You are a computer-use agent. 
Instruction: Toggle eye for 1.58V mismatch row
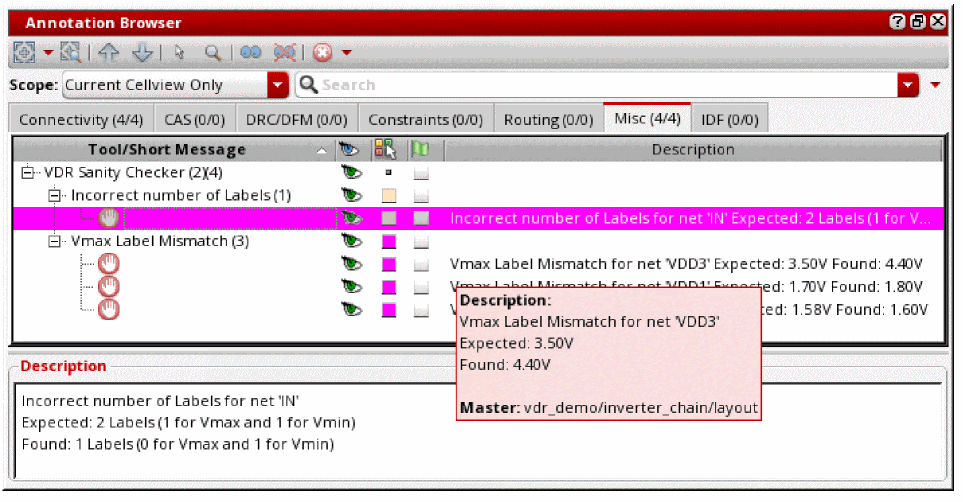tap(351, 310)
